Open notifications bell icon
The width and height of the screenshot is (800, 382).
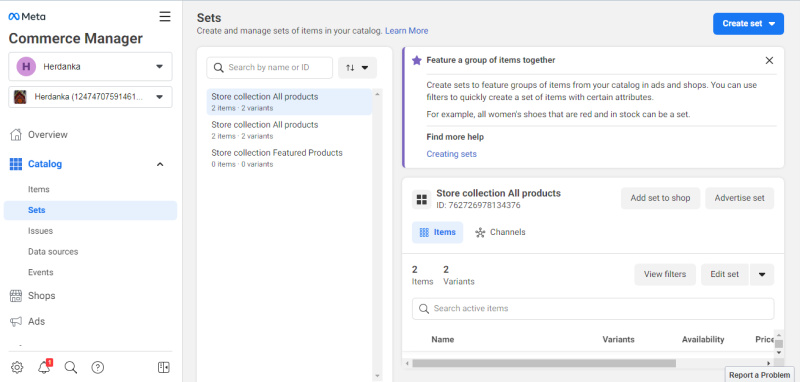point(44,367)
